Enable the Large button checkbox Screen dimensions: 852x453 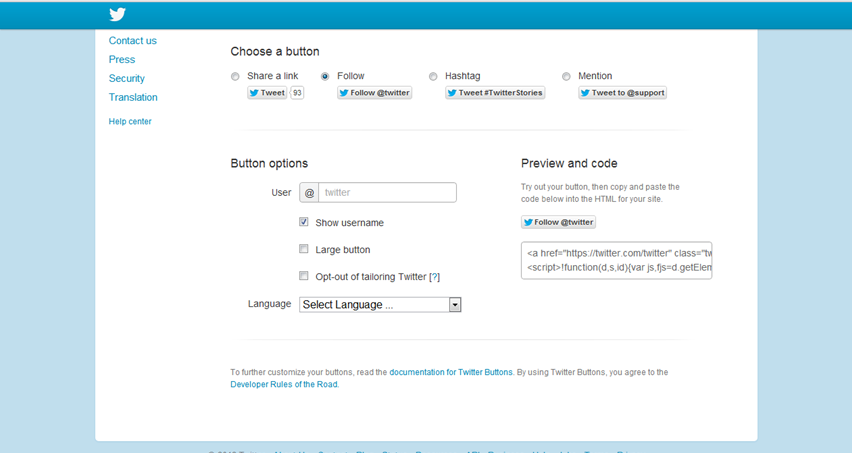click(x=304, y=249)
